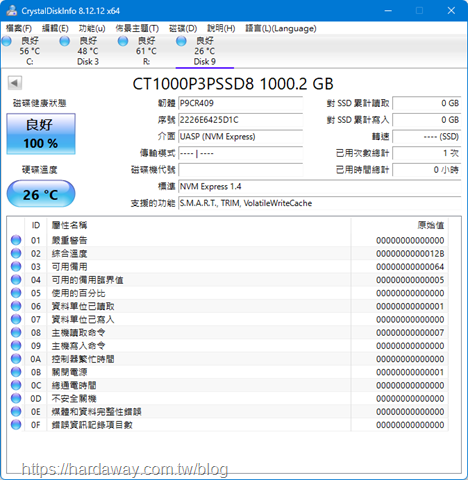The height and width of the screenshot is (480, 468).
Task: Click the interface field UASP (NVM Express)
Action: pyautogui.click(x=241, y=136)
